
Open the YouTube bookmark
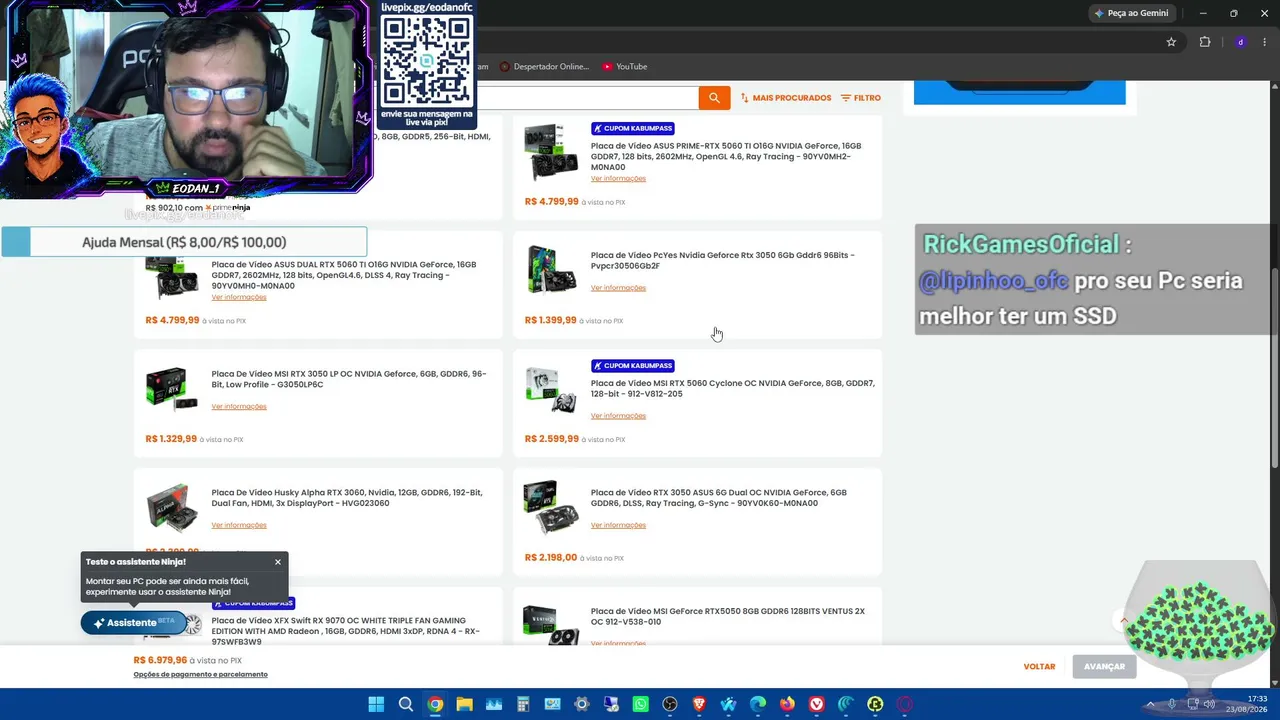(x=625, y=67)
